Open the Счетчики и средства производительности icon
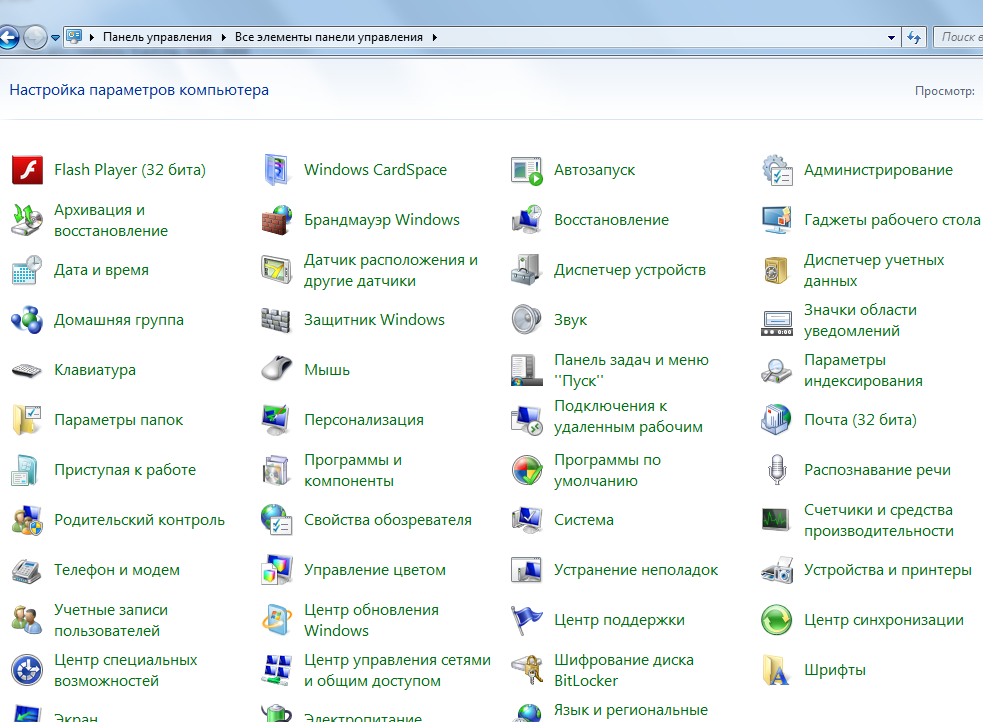983x722 pixels. point(777,520)
